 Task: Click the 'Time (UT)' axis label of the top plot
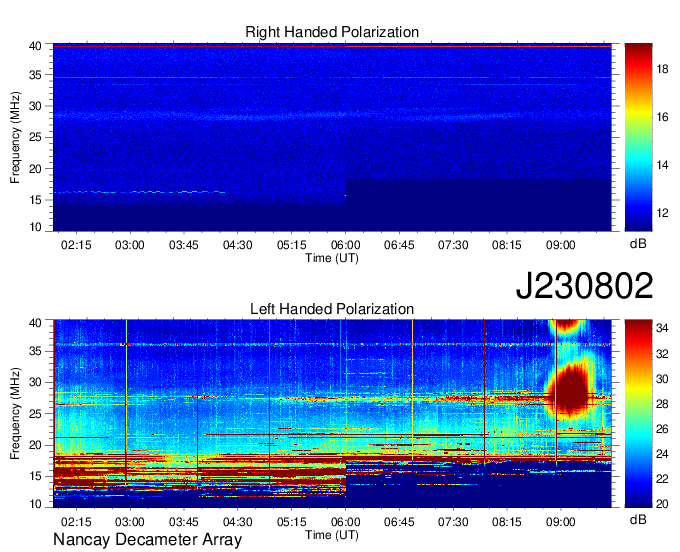click(332, 258)
